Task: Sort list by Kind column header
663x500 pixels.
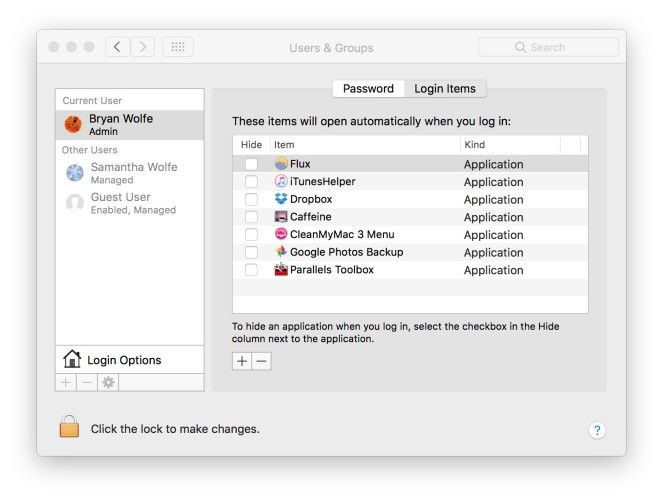Action: click(510, 145)
